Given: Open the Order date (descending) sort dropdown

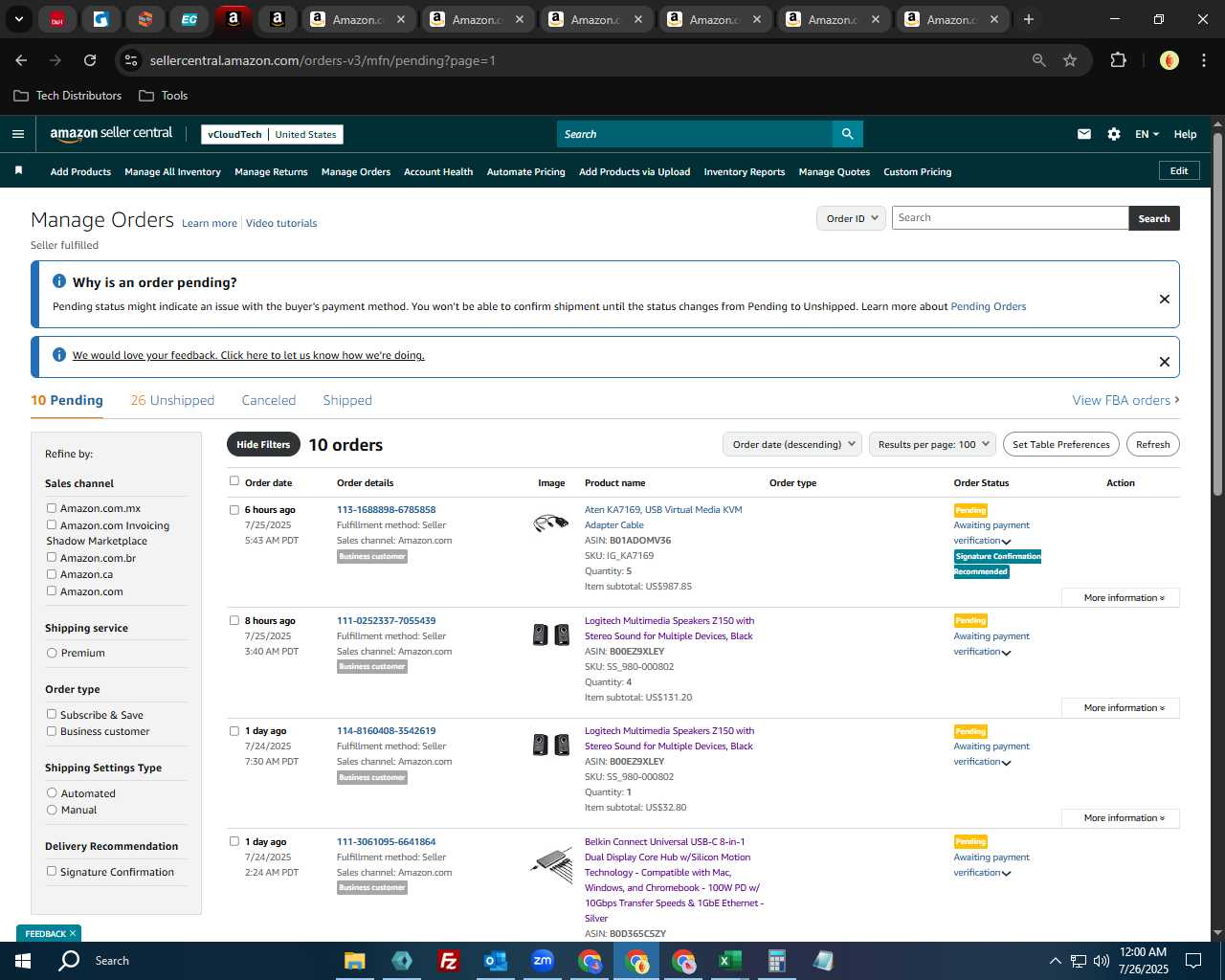Looking at the screenshot, I should coord(792,444).
